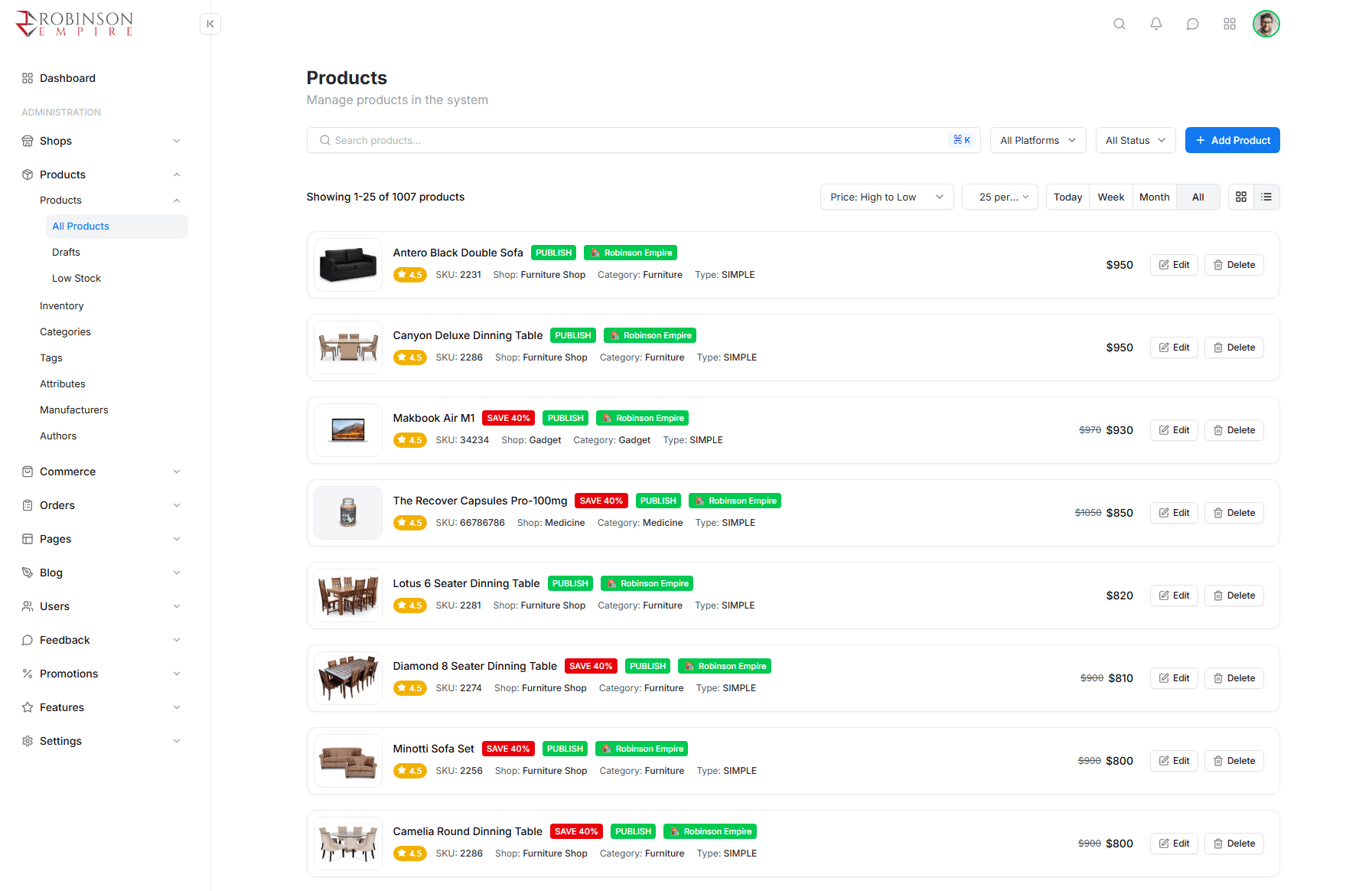Edit the Makbook Air M1 product
Viewport: 1372px width, 891px height.
click(x=1173, y=430)
